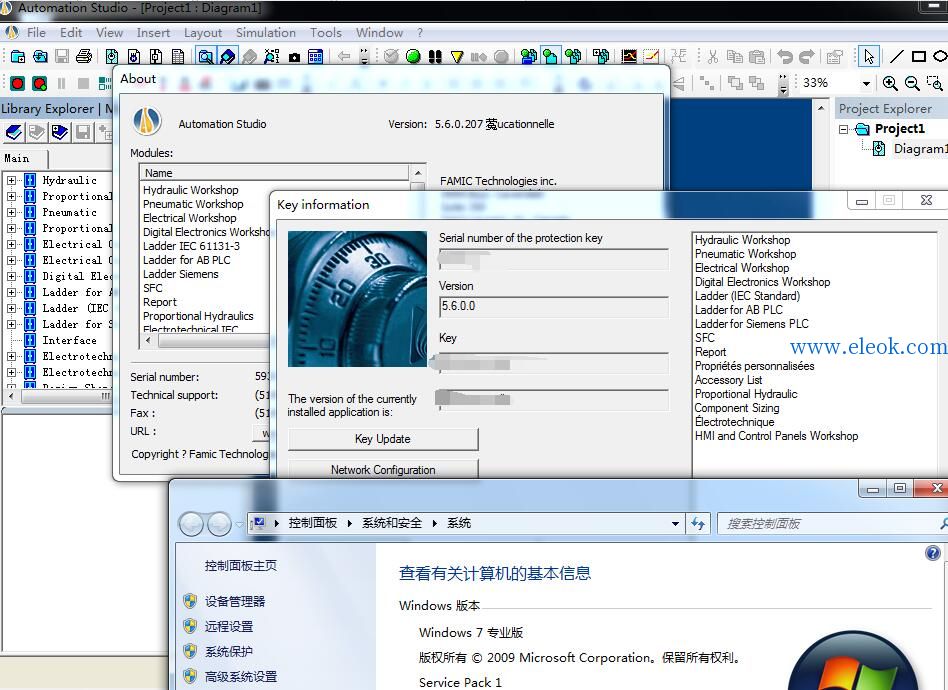Viewport: 948px width, 690px height.
Task: Click the red record circle icon
Action: click(x=18, y=83)
